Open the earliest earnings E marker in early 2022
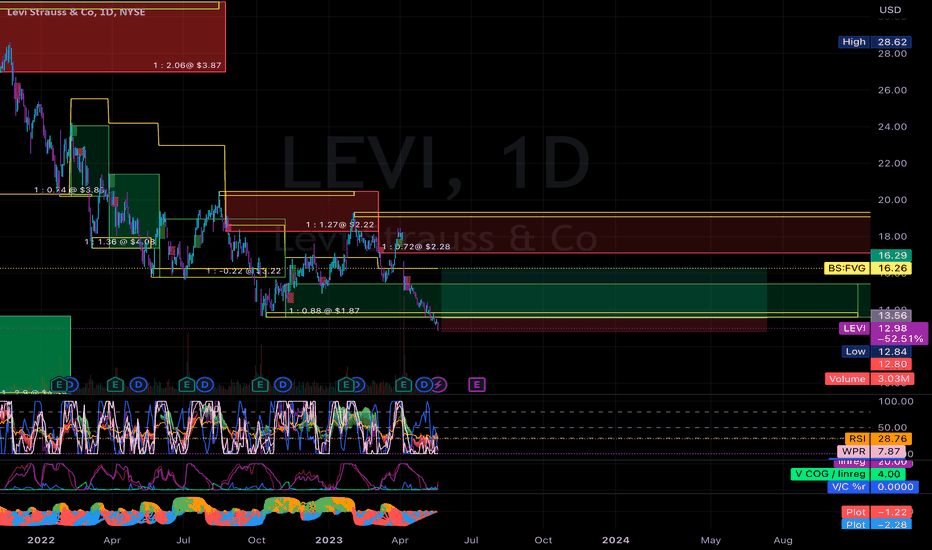 click(59, 385)
